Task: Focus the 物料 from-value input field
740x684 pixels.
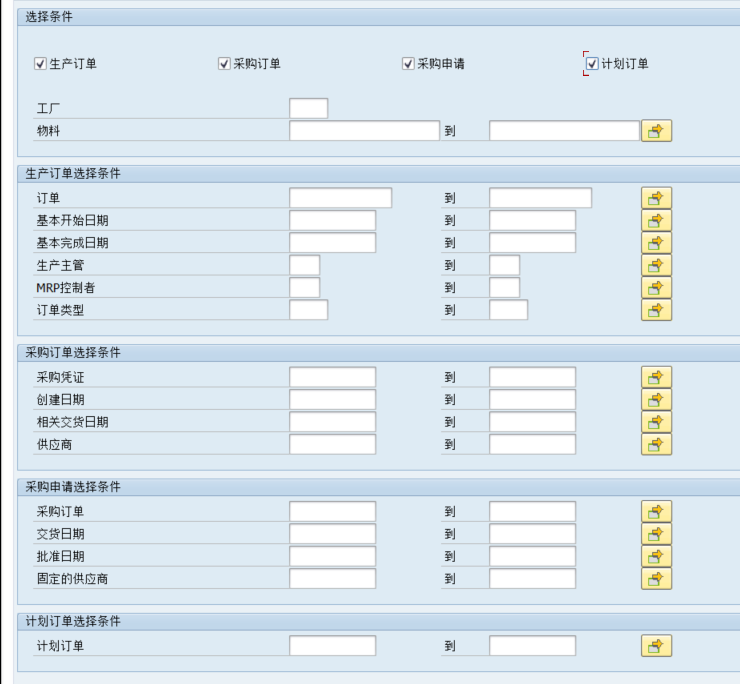Action: 364,131
